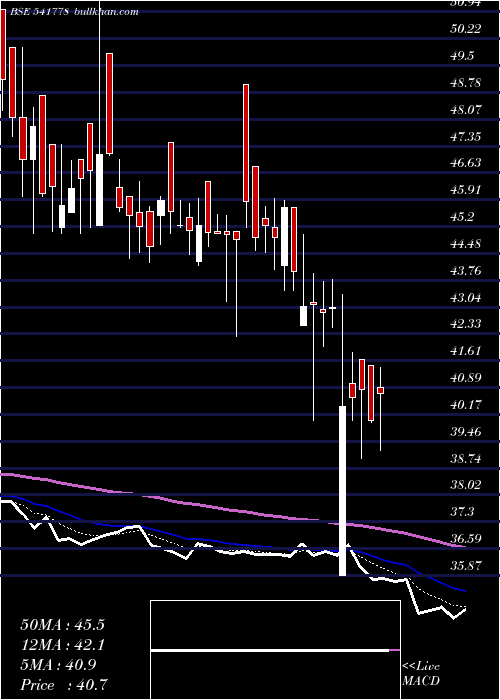Click the 35.87 price axis label

click(x=466, y=566)
